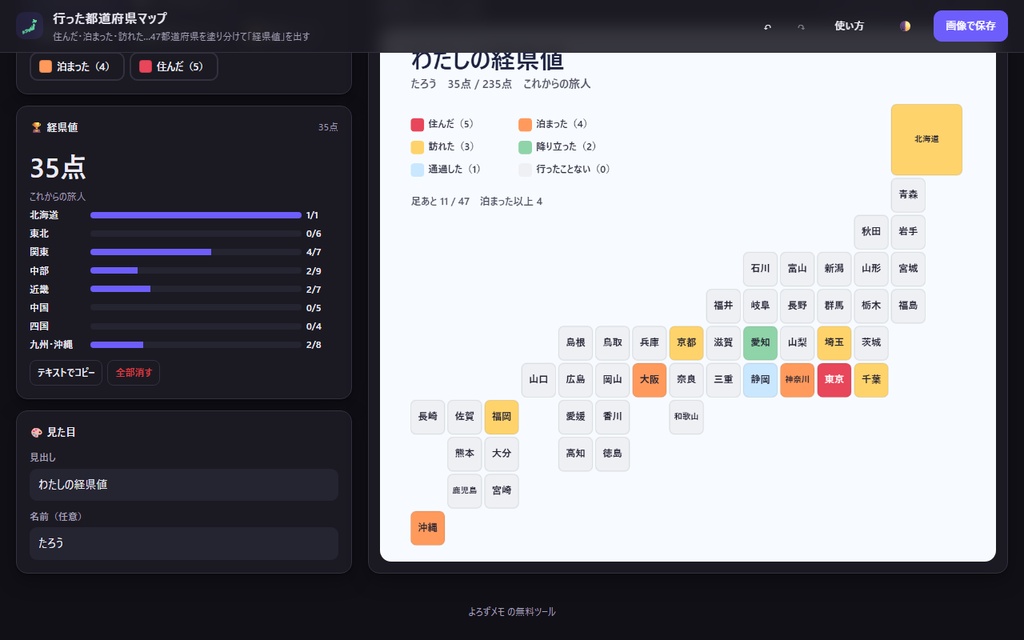Select the 泊まった (4) paint chip
This screenshot has height=640, width=1024.
click(x=77, y=67)
